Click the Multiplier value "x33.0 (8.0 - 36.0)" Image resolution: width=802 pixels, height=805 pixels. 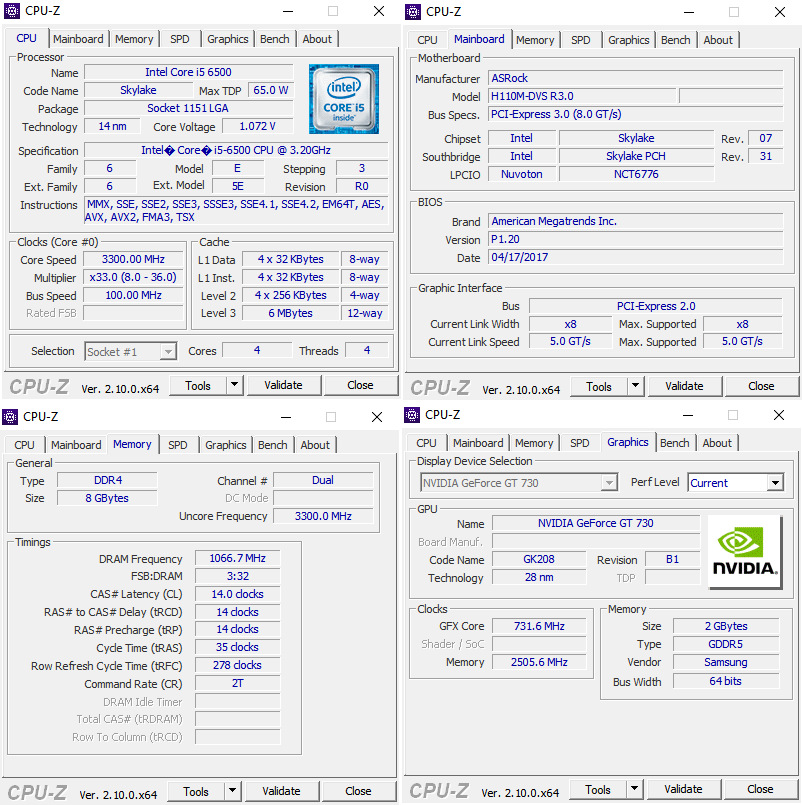133,277
